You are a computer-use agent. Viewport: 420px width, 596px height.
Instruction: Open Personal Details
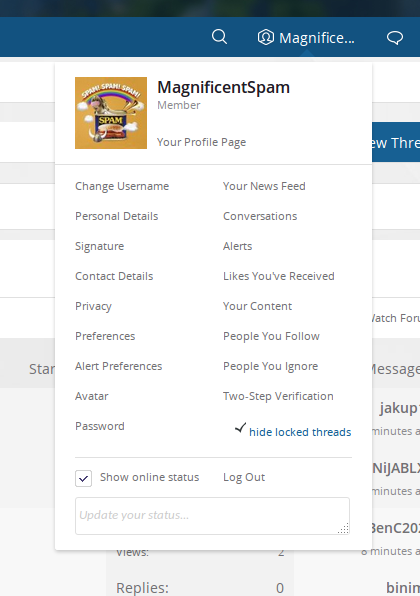point(117,216)
